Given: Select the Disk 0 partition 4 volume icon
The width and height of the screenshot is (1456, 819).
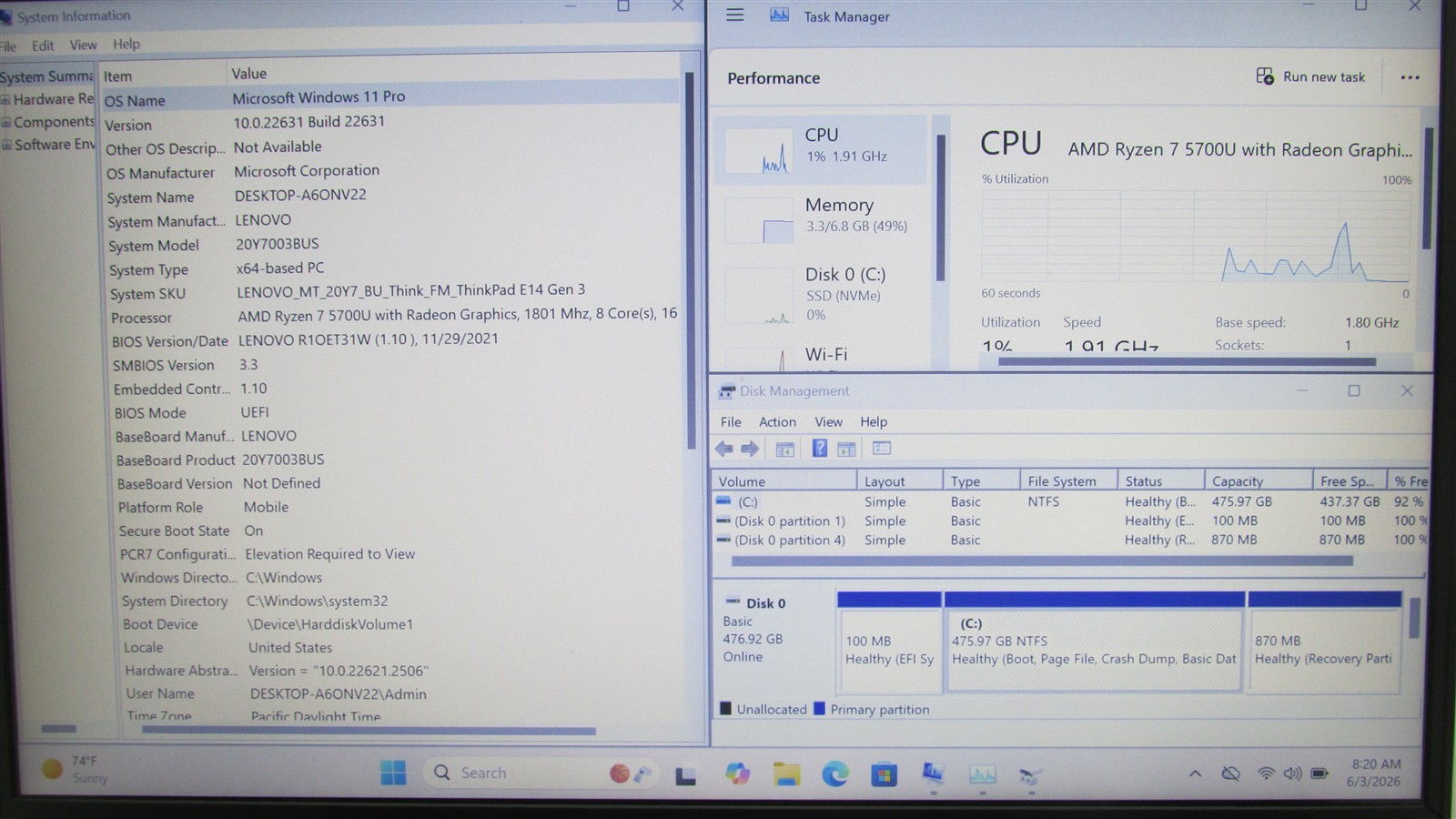Looking at the screenshot, I should coord(723,540).
